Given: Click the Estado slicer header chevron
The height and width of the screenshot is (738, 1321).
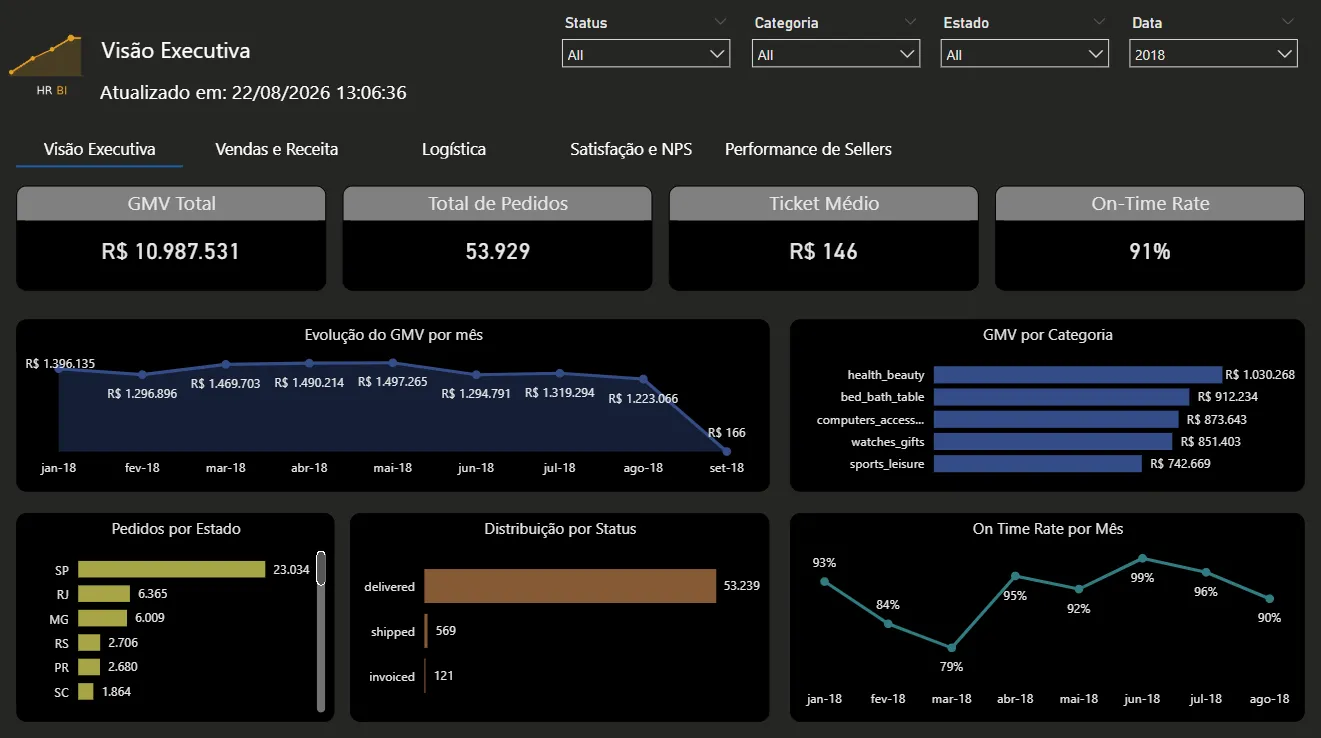Looking at the screenshot, I should [1099, 22].
